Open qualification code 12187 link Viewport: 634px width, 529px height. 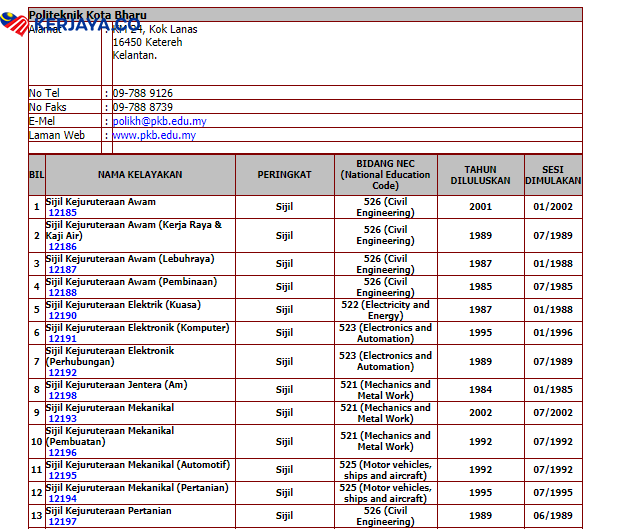(x=63, y=269)
